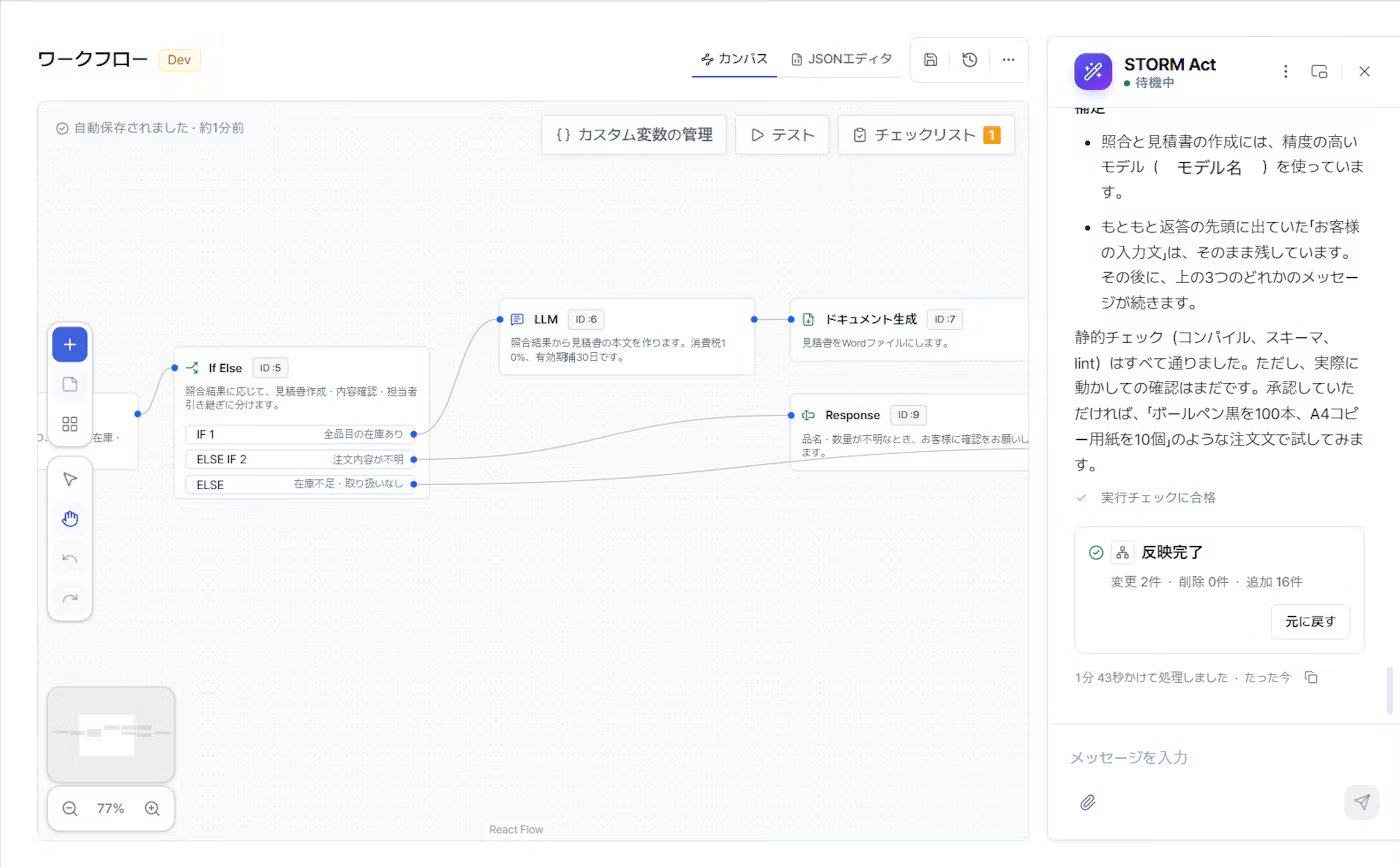Select the pointer cursor tool
1400x867 pixels.
[70, 479]
